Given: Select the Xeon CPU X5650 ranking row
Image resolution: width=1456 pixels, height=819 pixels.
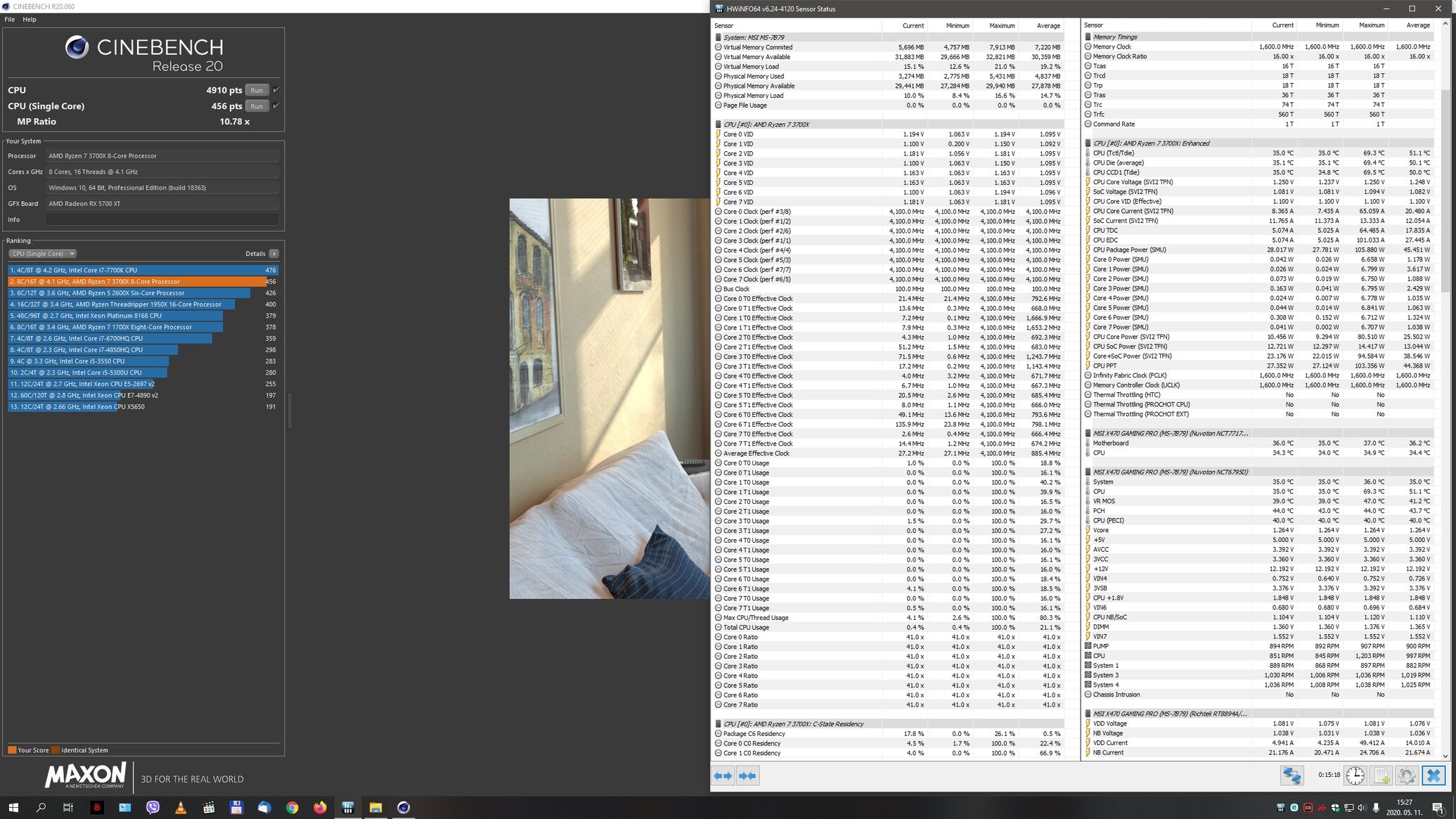Looking at the screenshot, I should [x=143, y=406].
